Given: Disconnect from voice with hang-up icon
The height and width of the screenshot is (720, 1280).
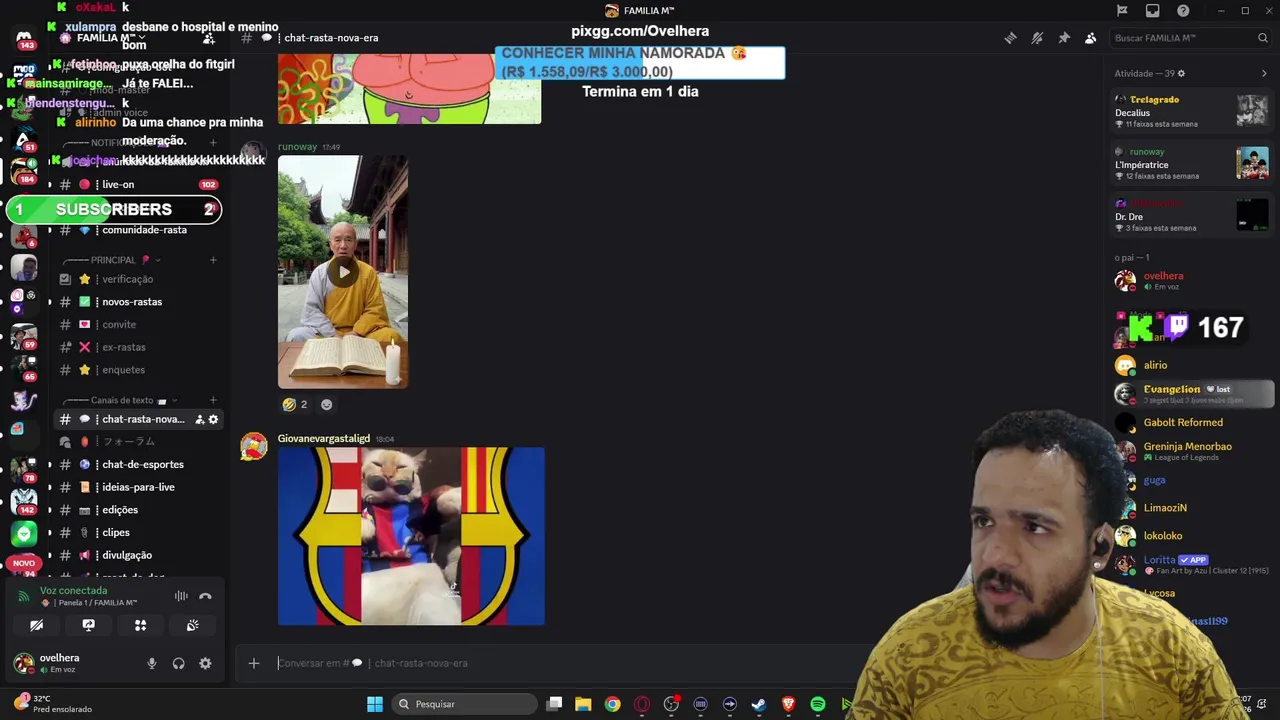Looking at the screenshot, I should [205, 596].
